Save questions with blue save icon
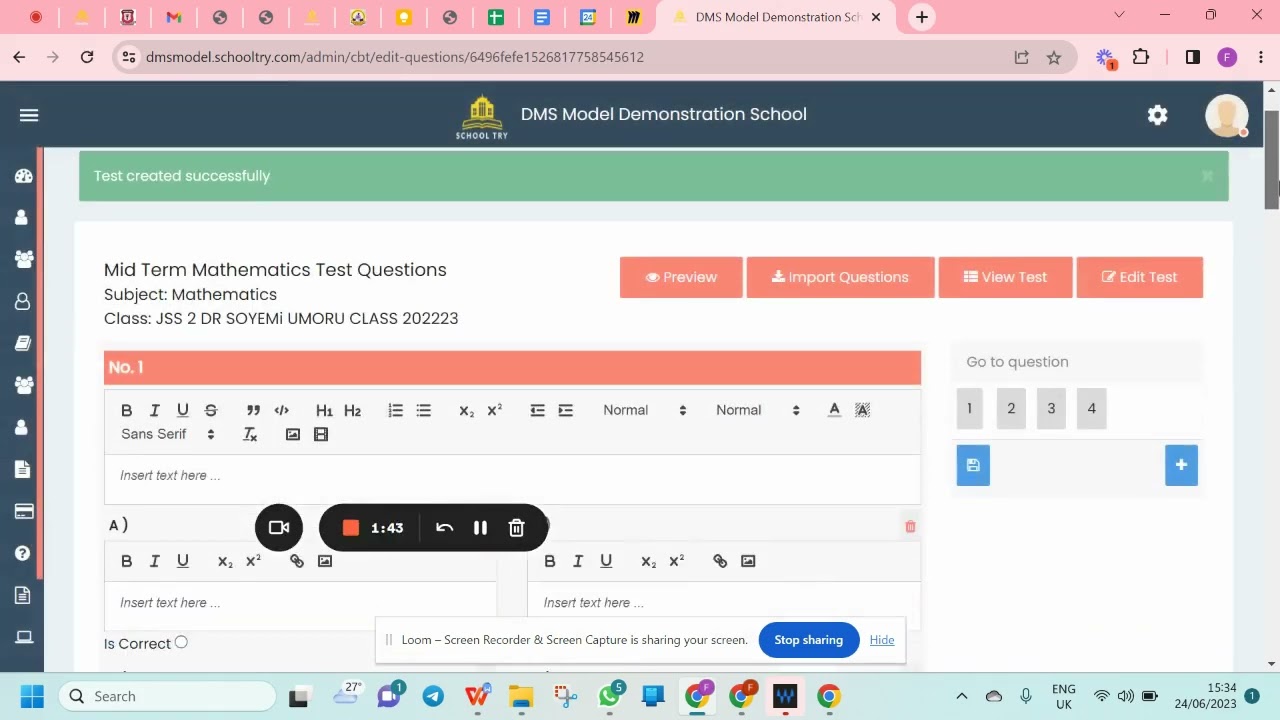The height and width of the screenshot is (720, 1280). click(973, 465)
